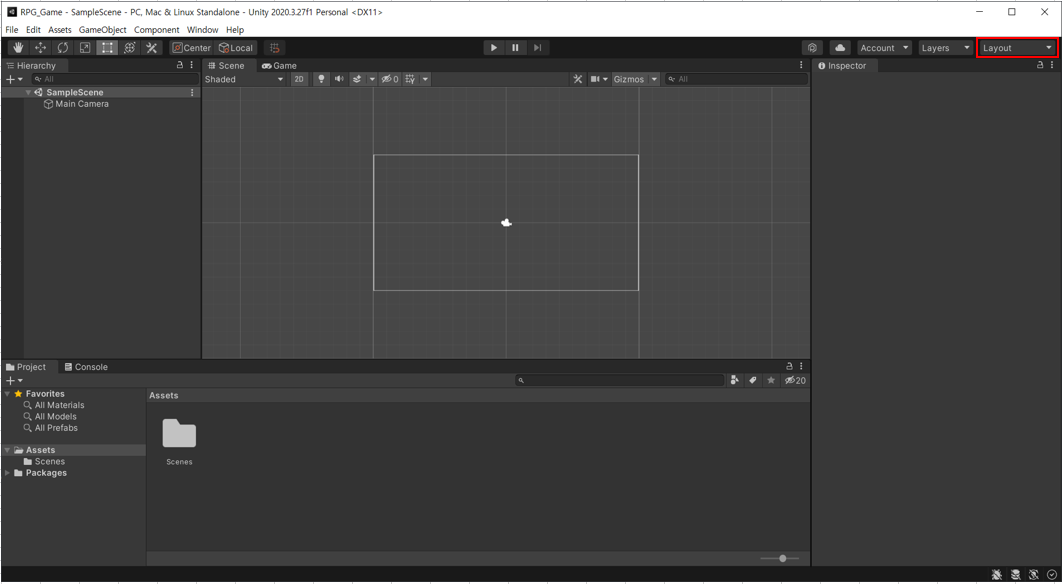Click the Pause button
Viewport: 1062px width, 584px height.
tap(515, 48)
